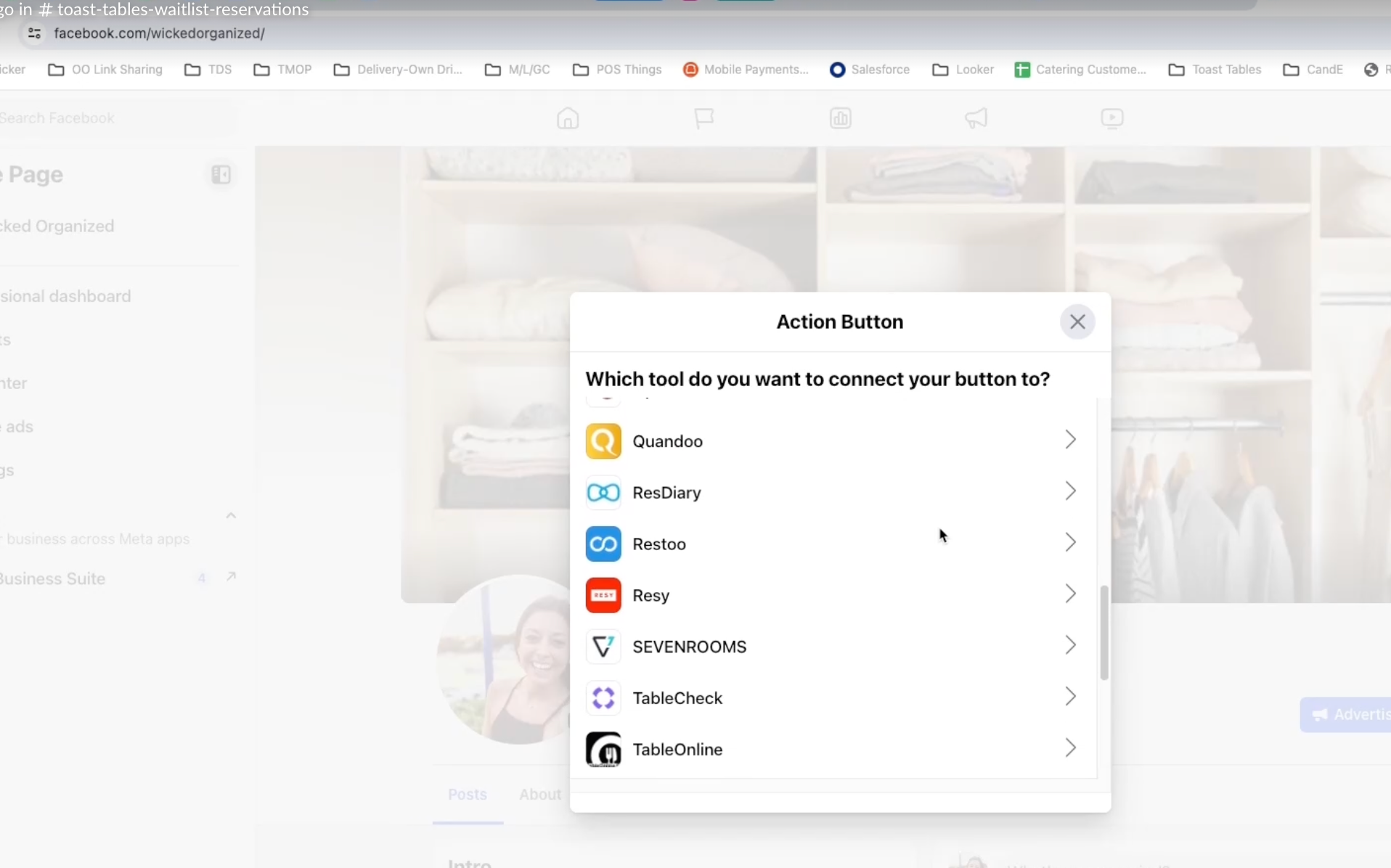The image size is (1391, 868).
Task: Open Business Suite sidebar item
Action: tap(119, 579)
